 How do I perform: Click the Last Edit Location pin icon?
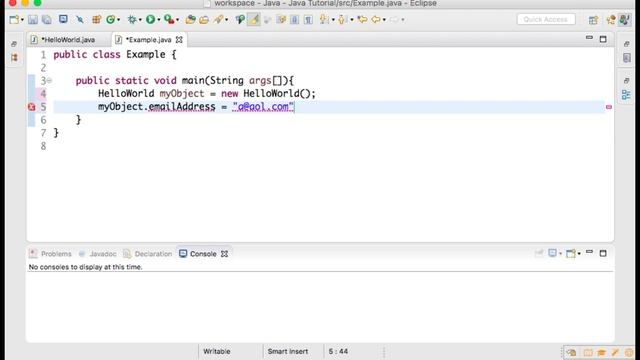(240, 19)
